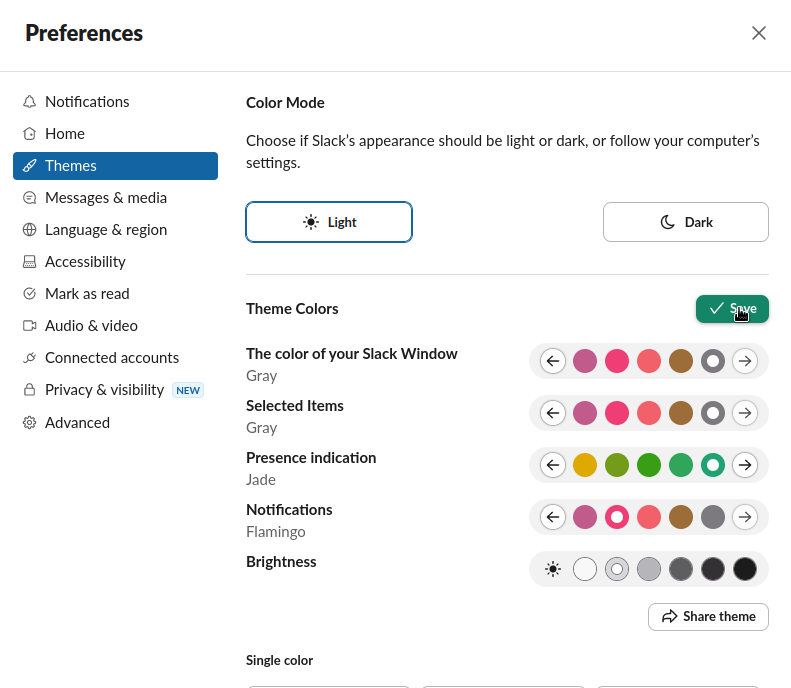
Task: Pick coral swatch for Selected Items
Action: (x=649, y=413)
